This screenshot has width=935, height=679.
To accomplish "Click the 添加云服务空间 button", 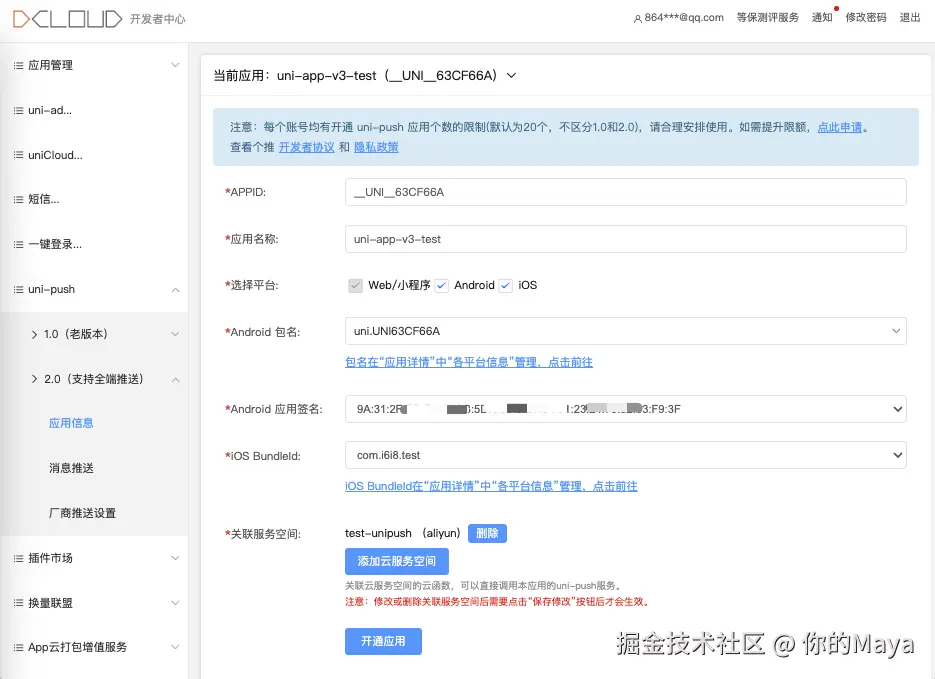I will [397, 561].
